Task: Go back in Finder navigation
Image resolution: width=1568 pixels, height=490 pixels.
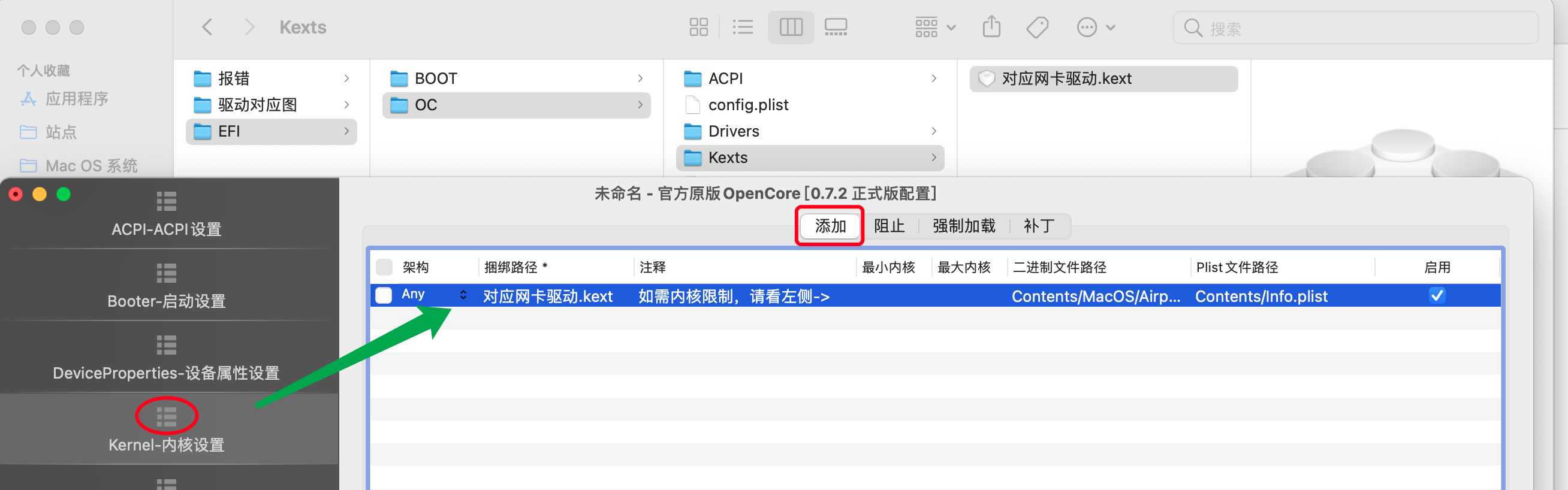Action: 207,28
